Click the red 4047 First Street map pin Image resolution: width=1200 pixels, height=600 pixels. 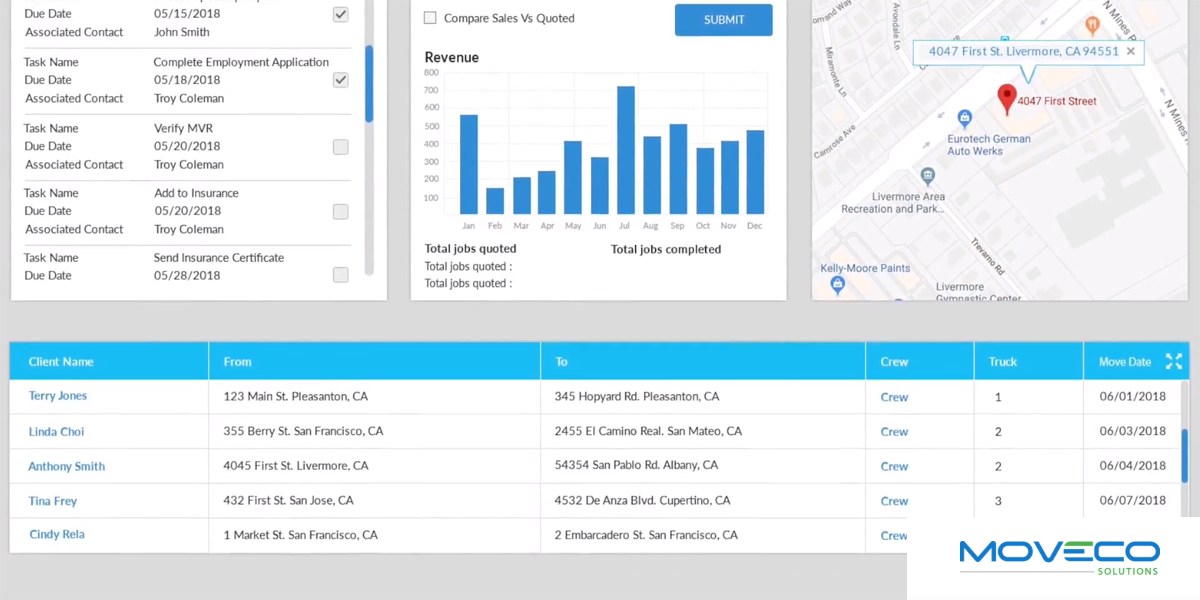pyautogui.click(x=1007, y=98)
